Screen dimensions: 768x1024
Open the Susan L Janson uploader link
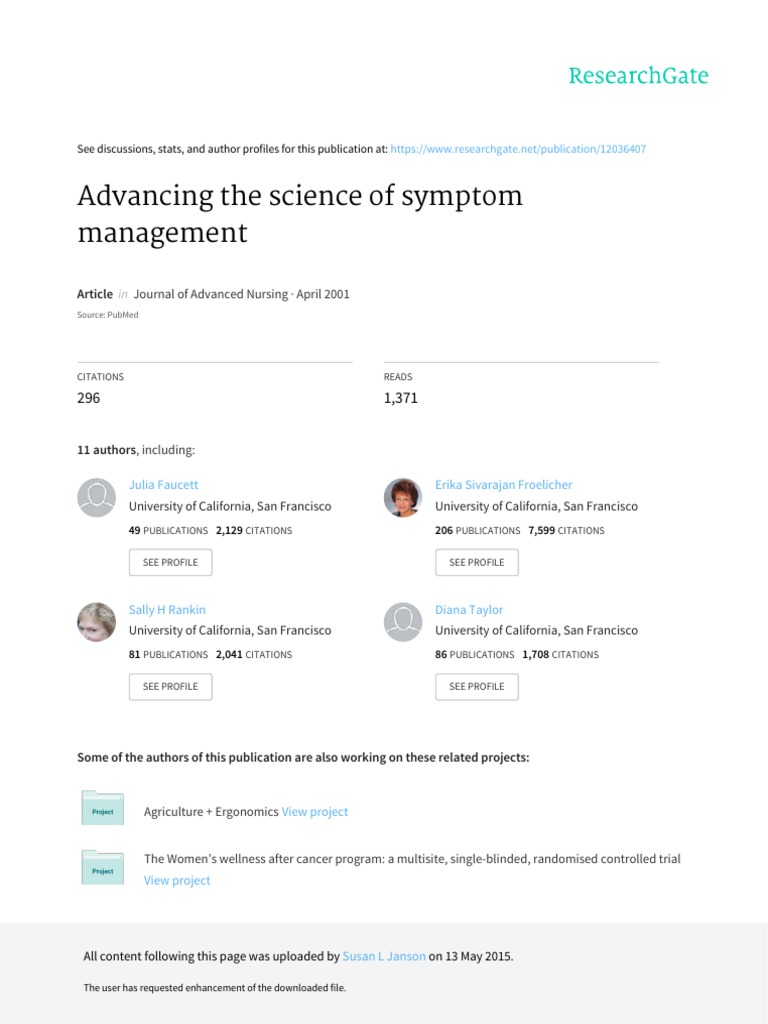coord(384,956)
